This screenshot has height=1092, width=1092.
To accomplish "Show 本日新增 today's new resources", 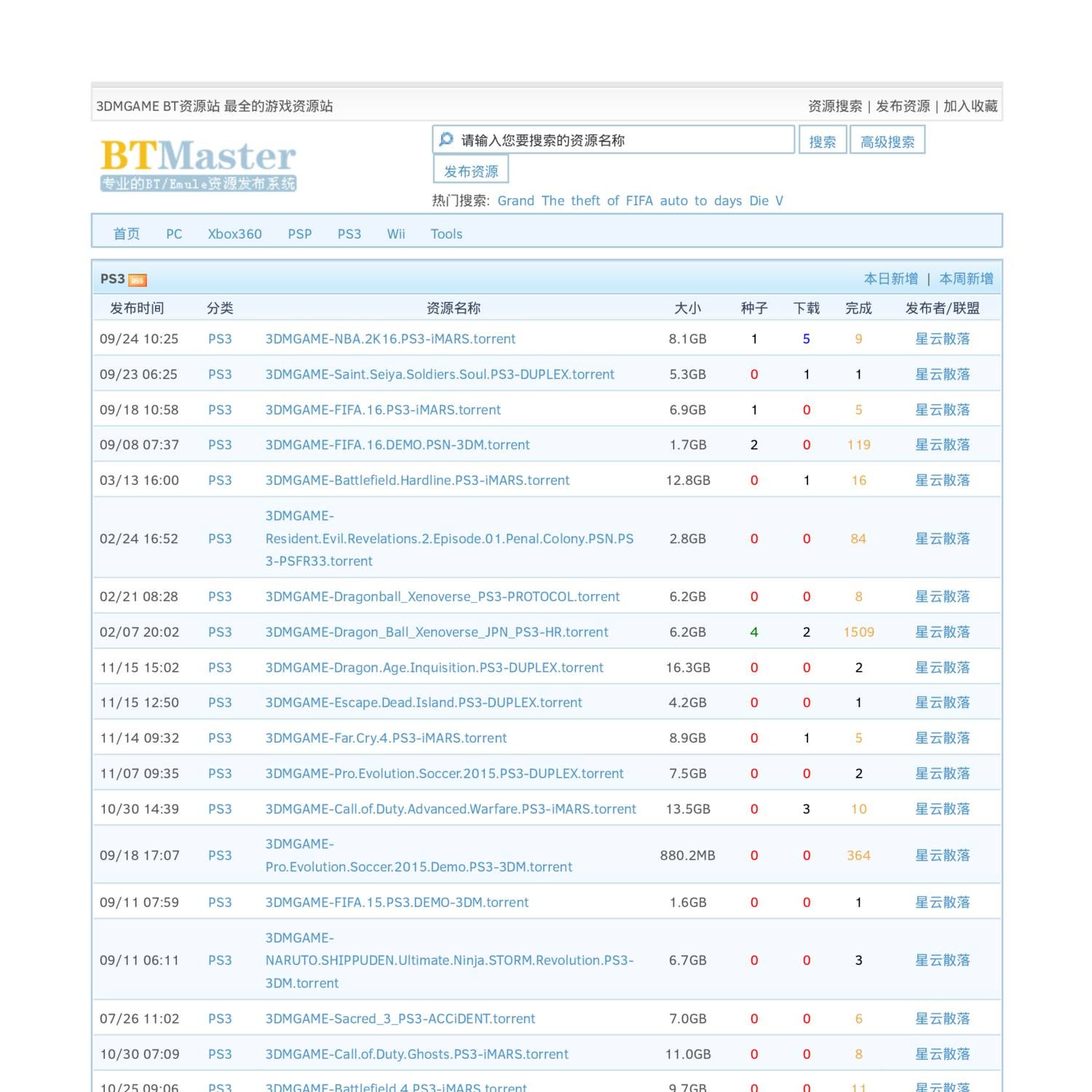I will click(890, 279).
